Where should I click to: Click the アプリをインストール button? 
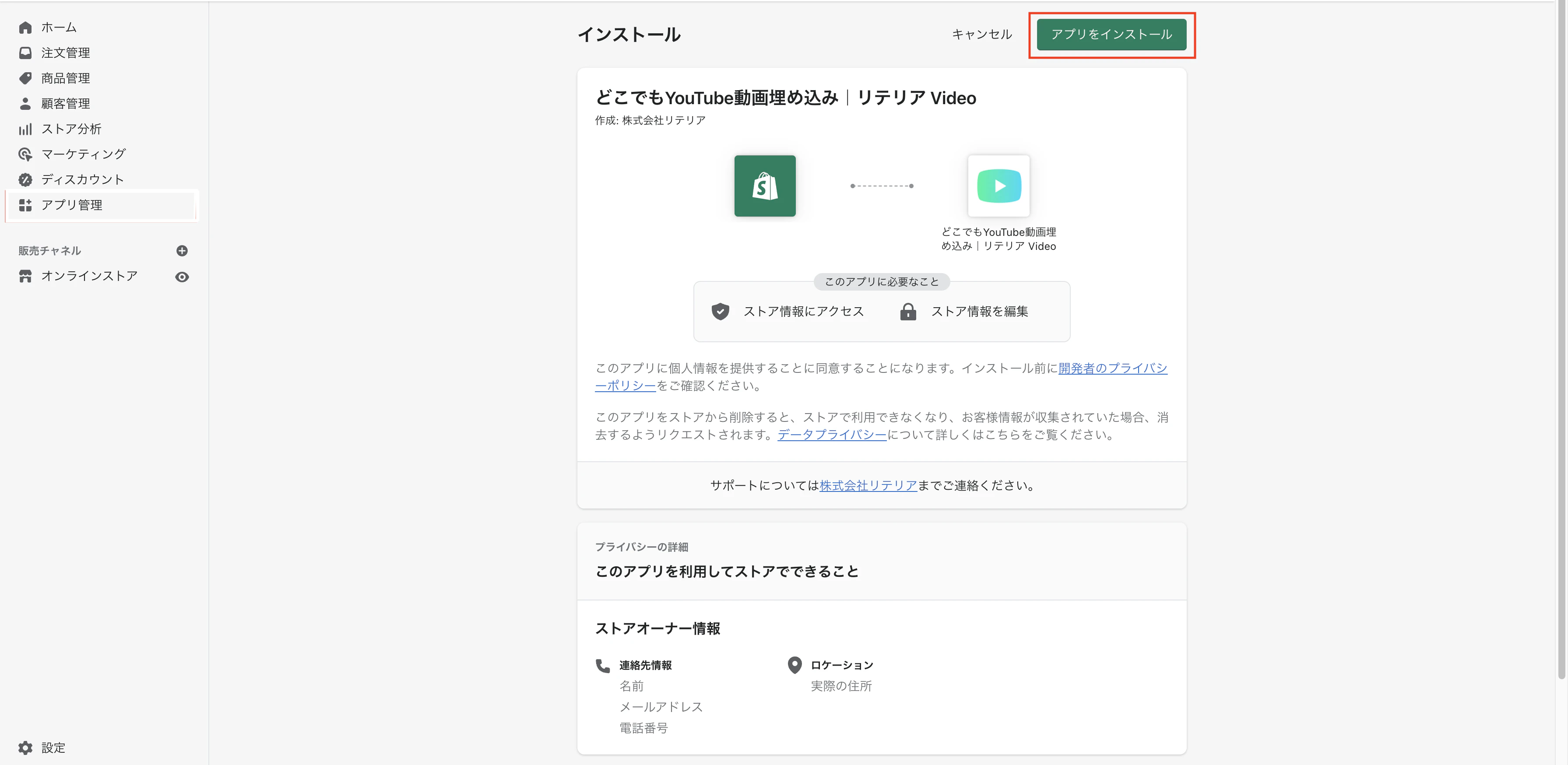[x=1111, y=35]
